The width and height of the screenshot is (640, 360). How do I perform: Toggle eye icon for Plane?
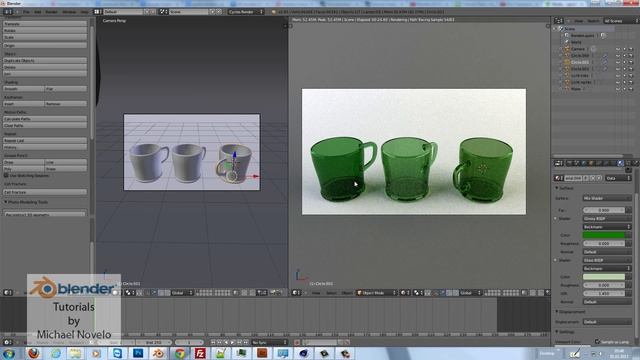pos(618,89)
